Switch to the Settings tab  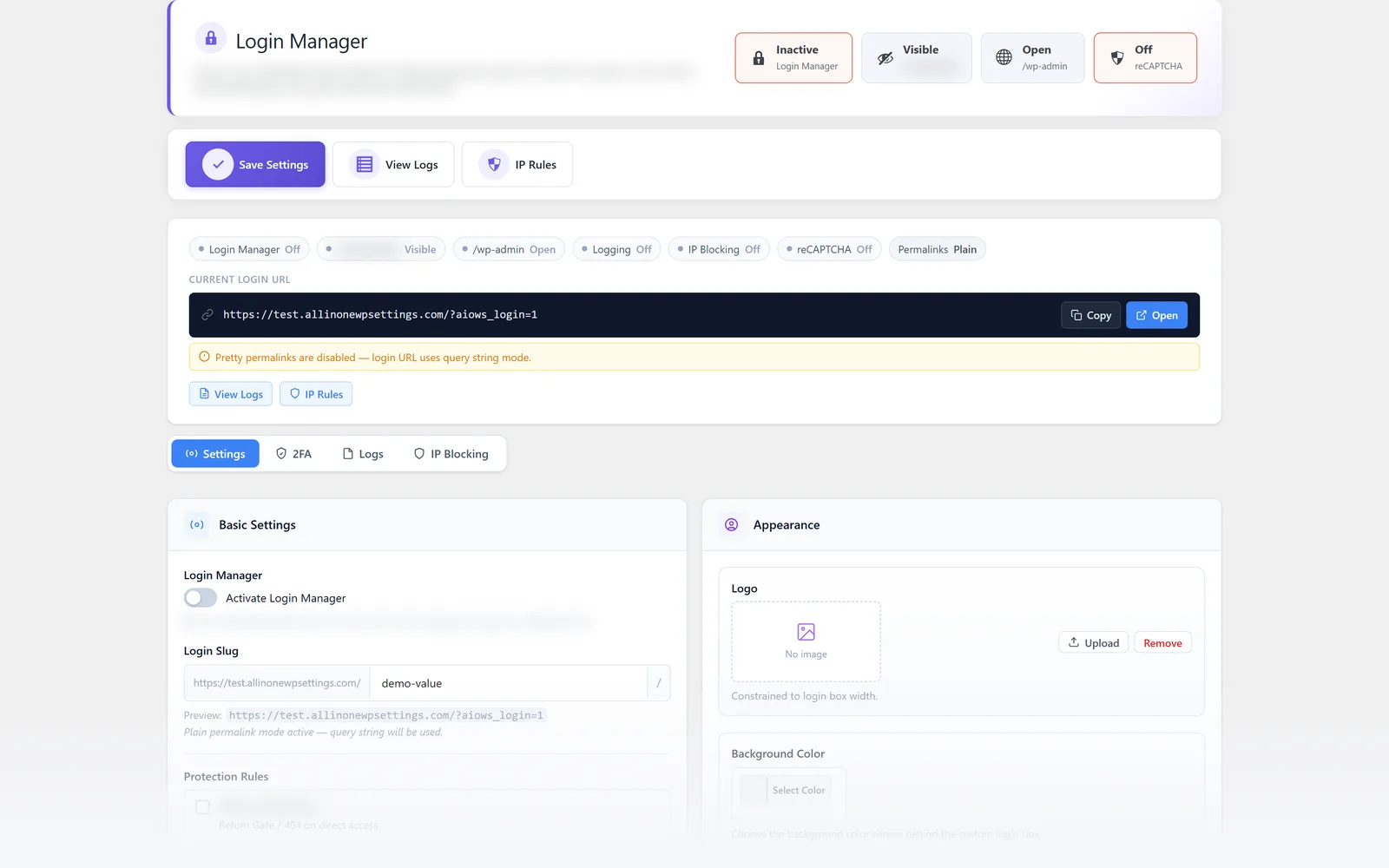[x=215, y=454]
